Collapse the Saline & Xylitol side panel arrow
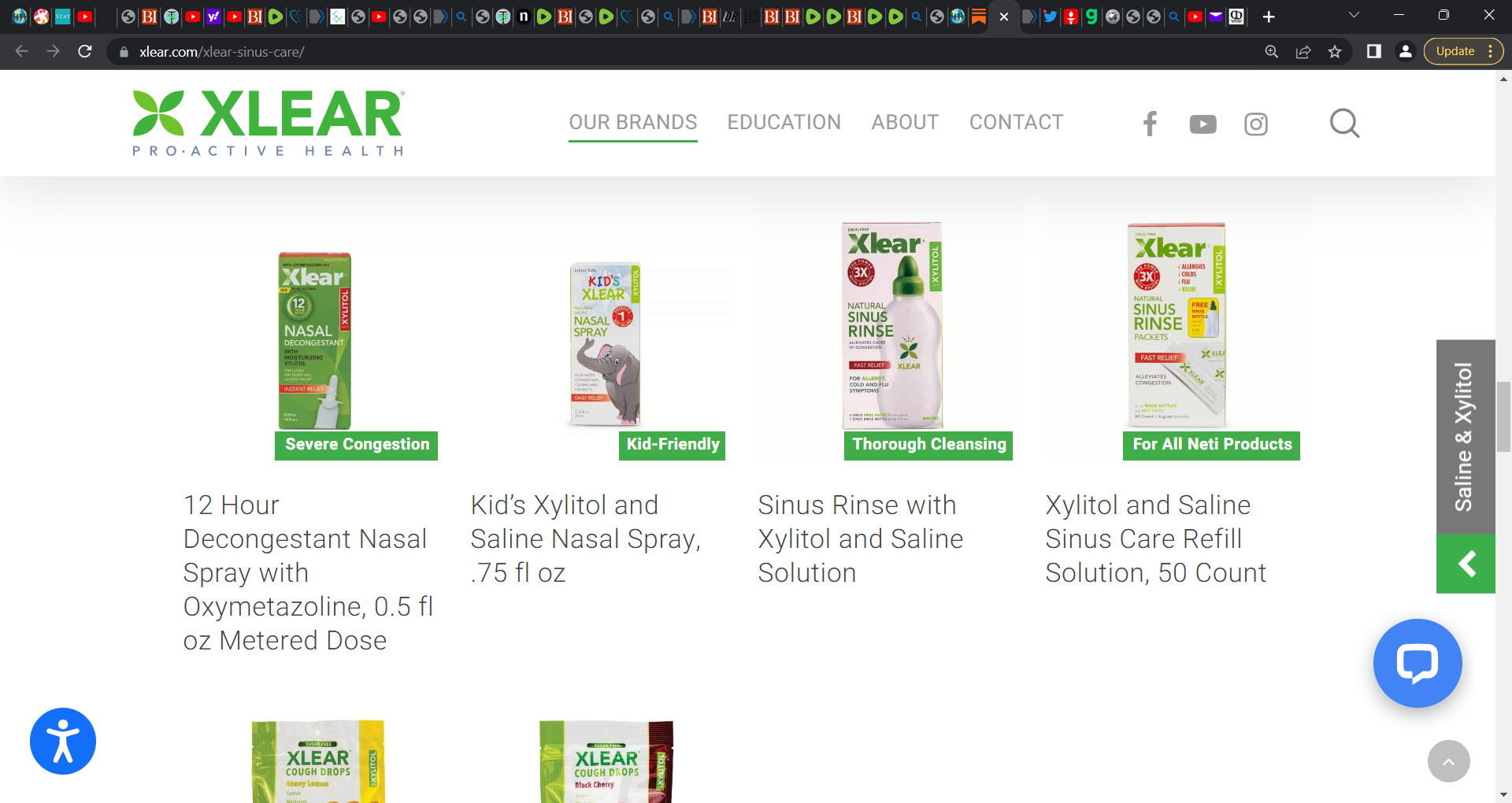The width and height of the screenshot is (1512, 803). point(1466,564)
